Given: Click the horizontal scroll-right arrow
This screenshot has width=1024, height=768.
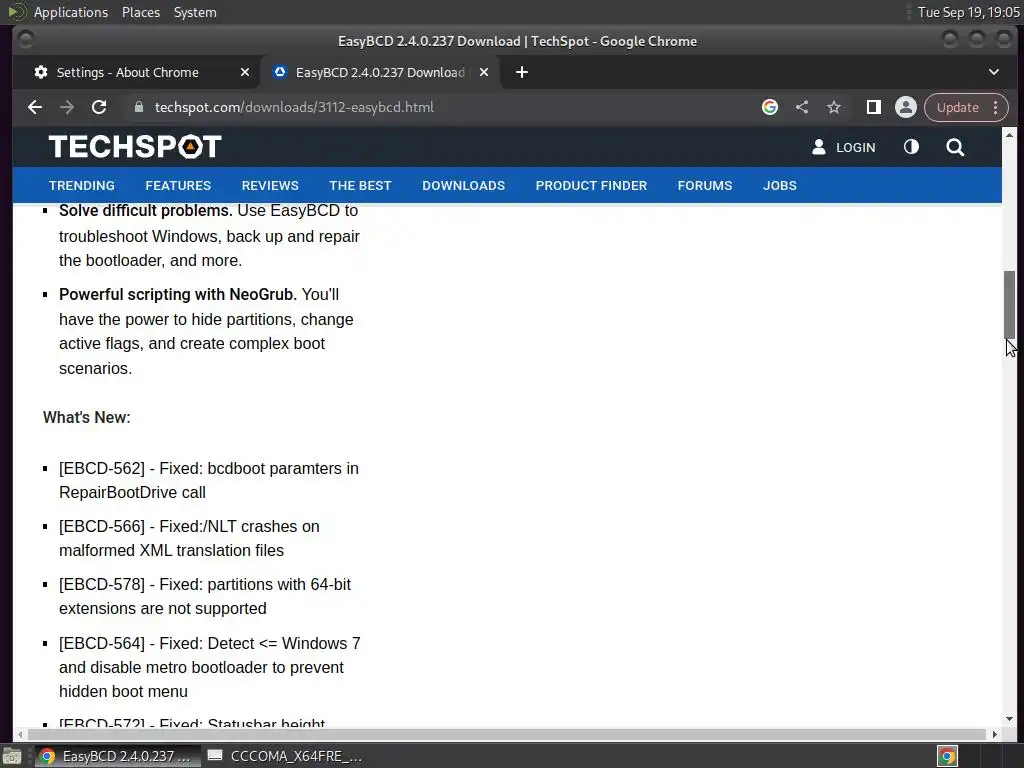Looking at the screenshot, I should pos(995,735).
